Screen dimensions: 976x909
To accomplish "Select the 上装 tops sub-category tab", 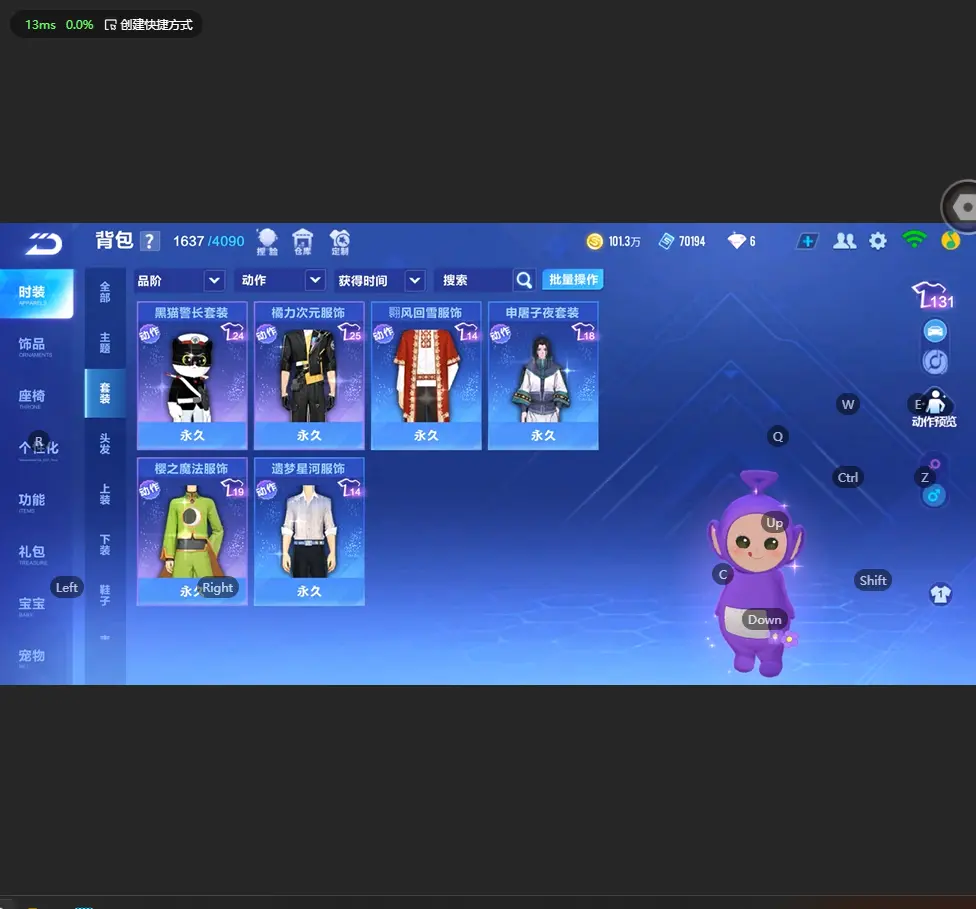I will (105, 494).
